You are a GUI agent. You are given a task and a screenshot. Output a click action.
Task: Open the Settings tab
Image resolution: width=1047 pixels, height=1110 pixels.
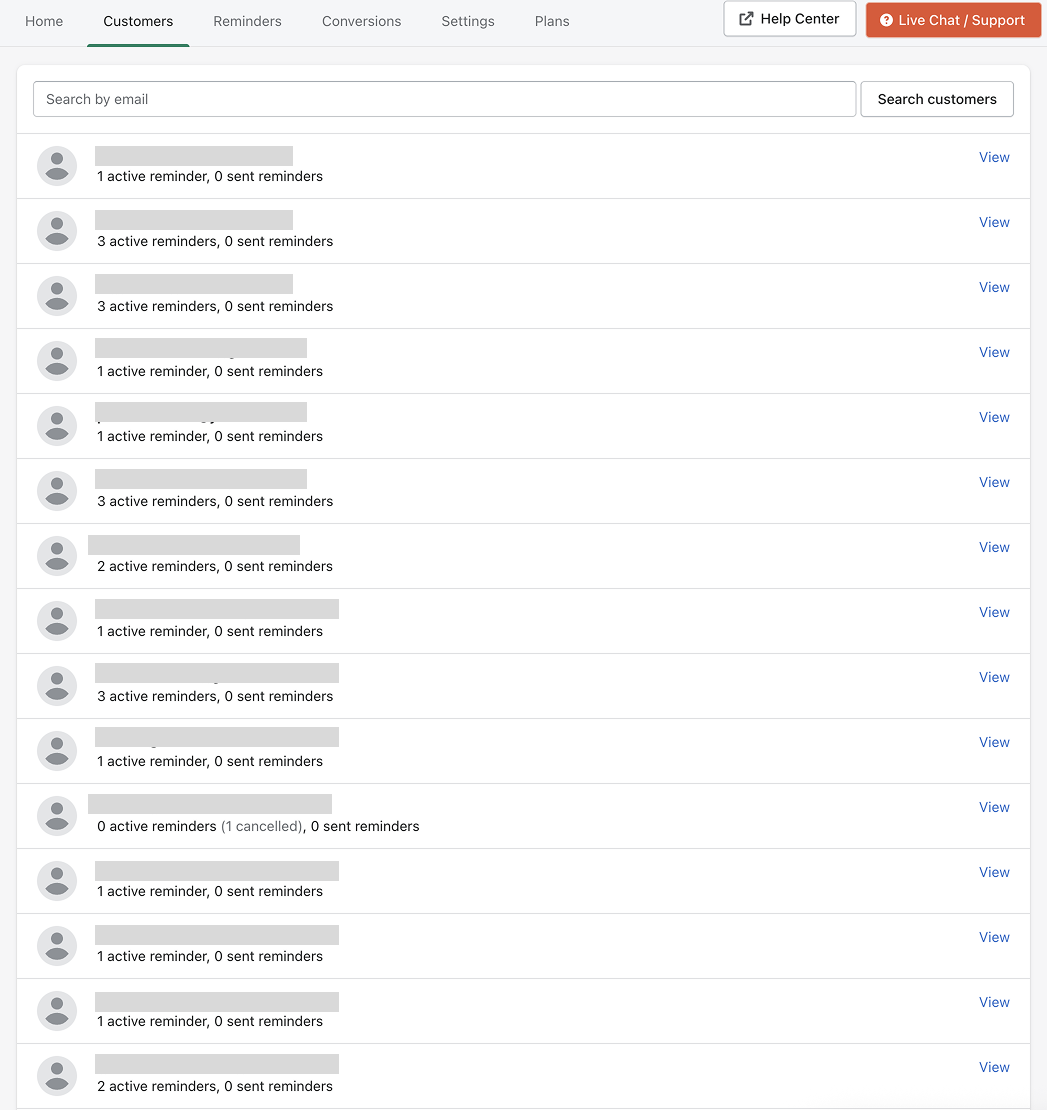pyautogui.click(x=468, y=21)
